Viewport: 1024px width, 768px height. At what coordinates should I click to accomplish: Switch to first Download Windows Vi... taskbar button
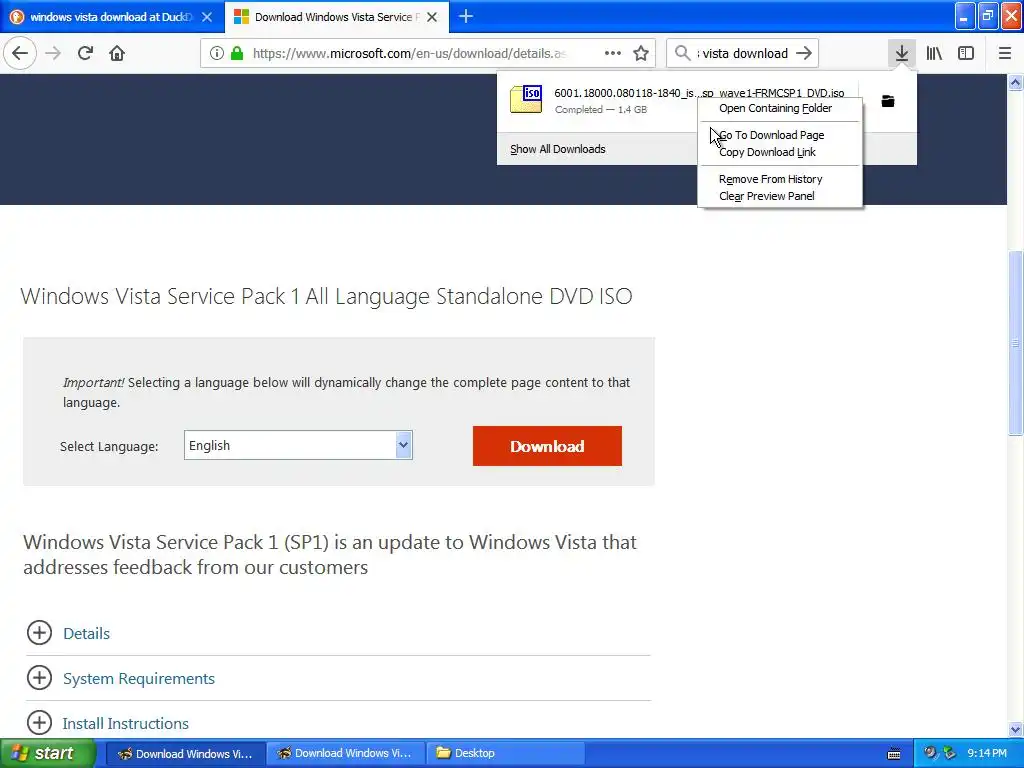coord(185,754)
